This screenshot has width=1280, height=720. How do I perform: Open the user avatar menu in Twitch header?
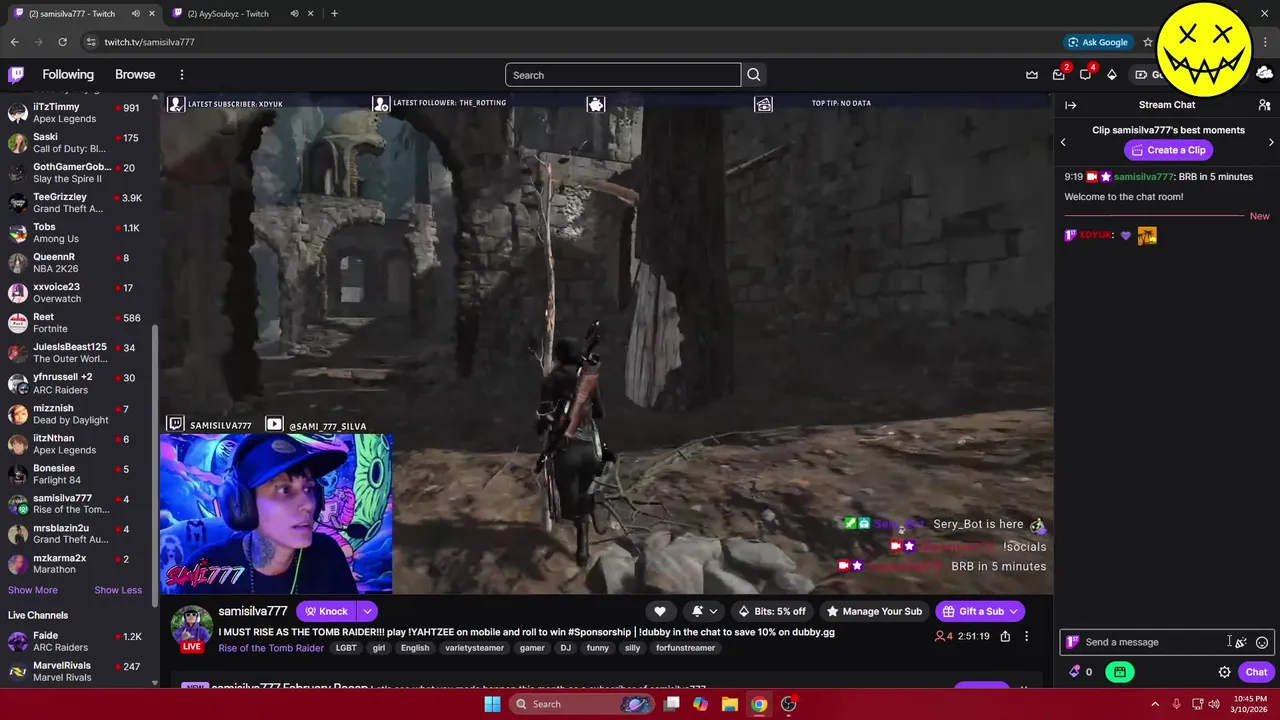1264,73
